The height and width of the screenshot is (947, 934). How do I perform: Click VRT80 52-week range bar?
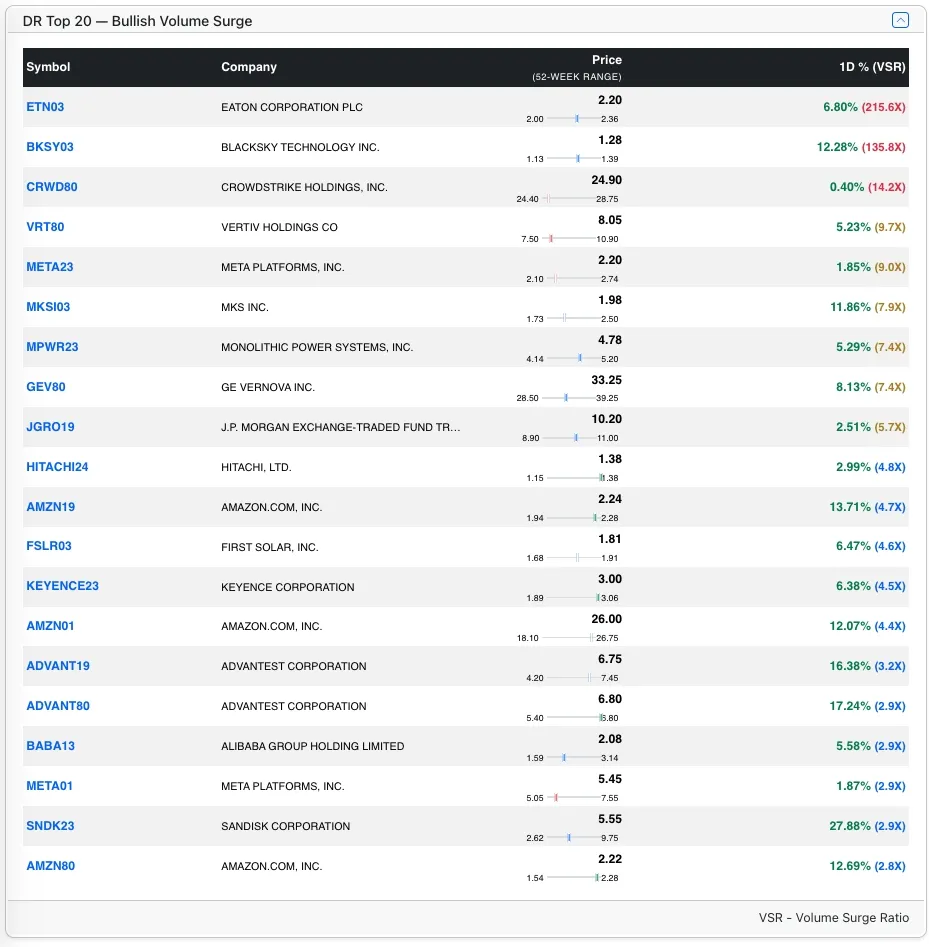(568, 239)
